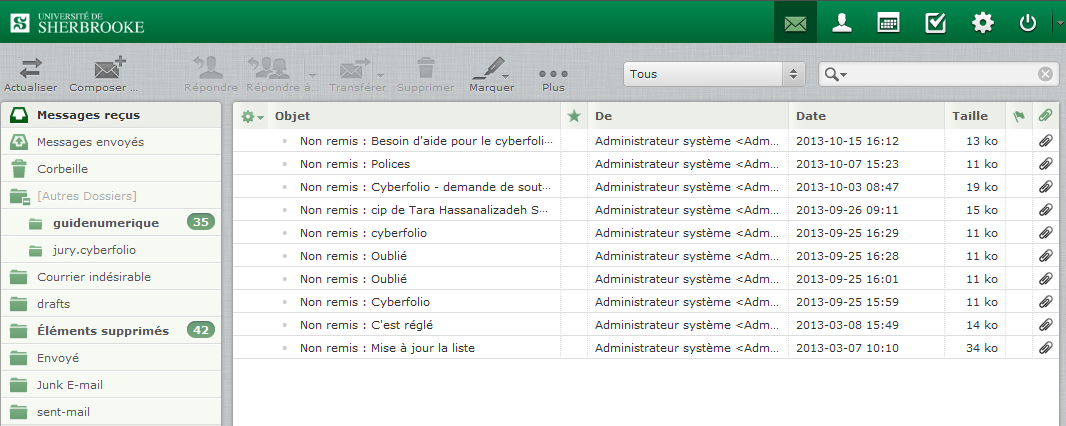Open message 'Non remis : C'est réglé'
1066x426 pixels.
click(366, 325)
